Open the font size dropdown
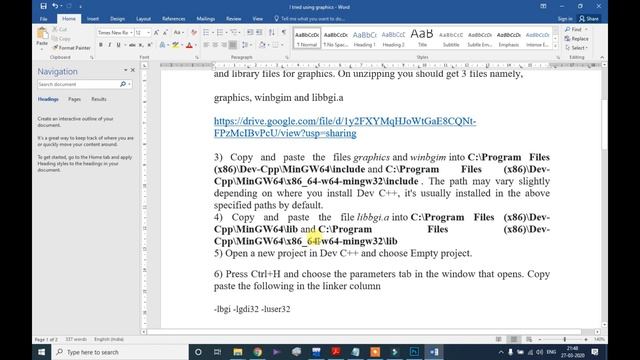Image resolution: width=640 pixels, height=360 pixels. coord(149,32)
